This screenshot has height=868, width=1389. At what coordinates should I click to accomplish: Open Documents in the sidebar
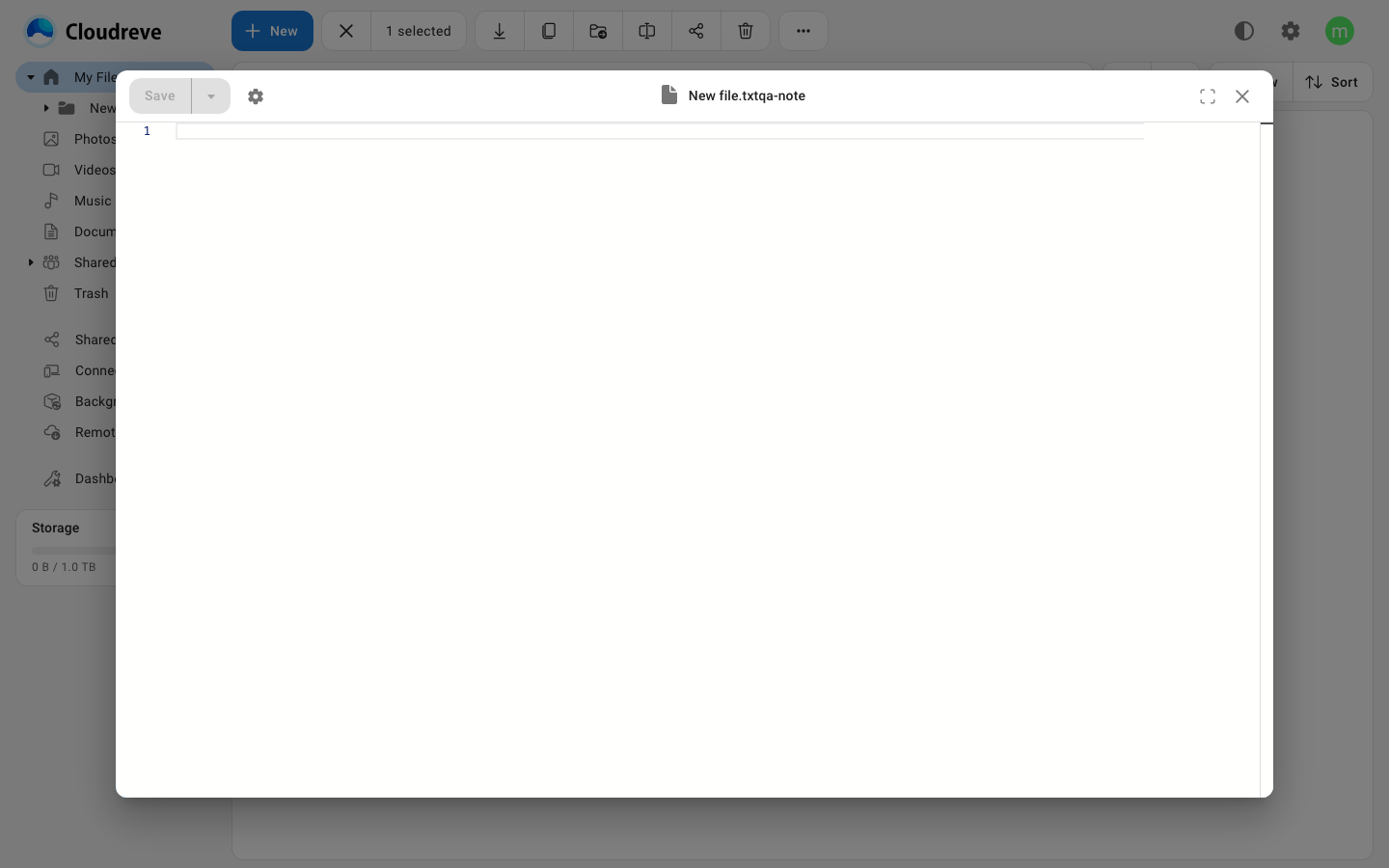[x=68, y=231]
